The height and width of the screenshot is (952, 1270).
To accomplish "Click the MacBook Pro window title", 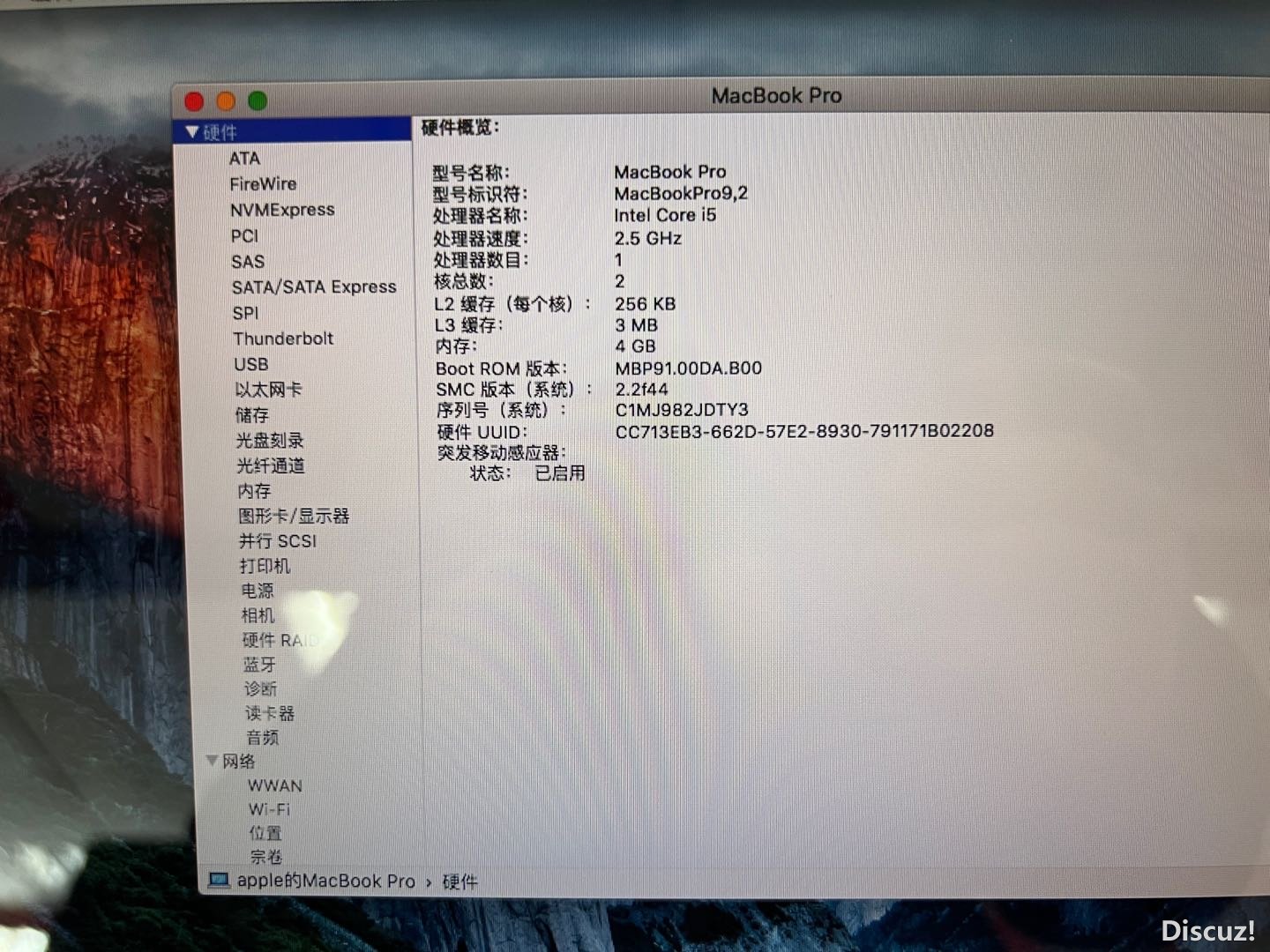I will [x=777, y=96].
